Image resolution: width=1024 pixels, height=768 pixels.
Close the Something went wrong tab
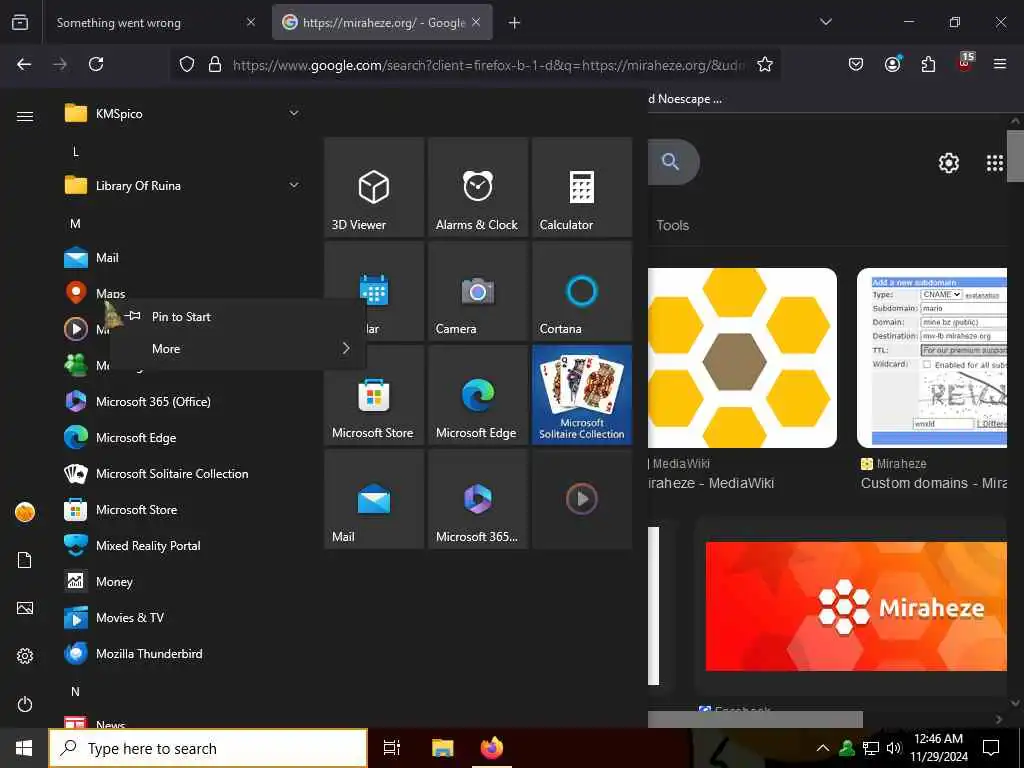(x=251, y=22)
